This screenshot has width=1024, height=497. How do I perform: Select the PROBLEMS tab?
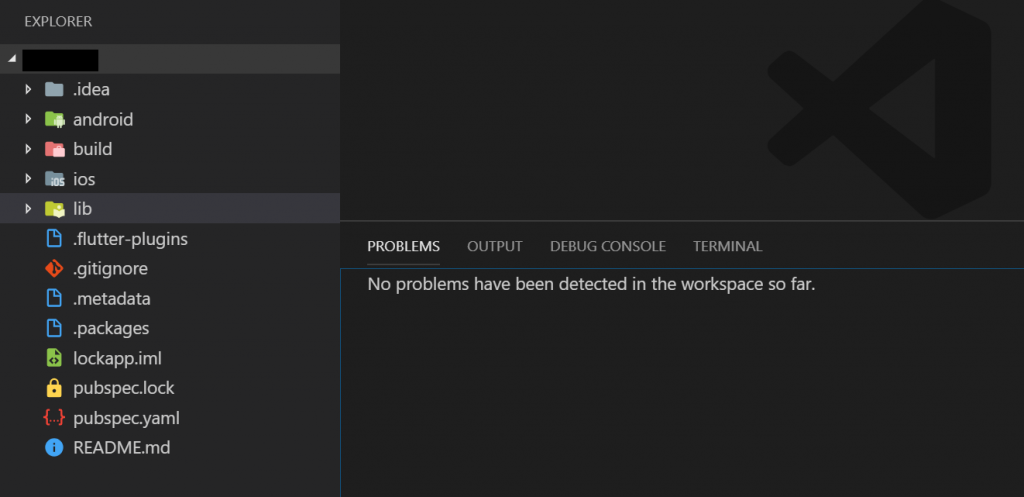pyautogui.click(x=403, y=246)
